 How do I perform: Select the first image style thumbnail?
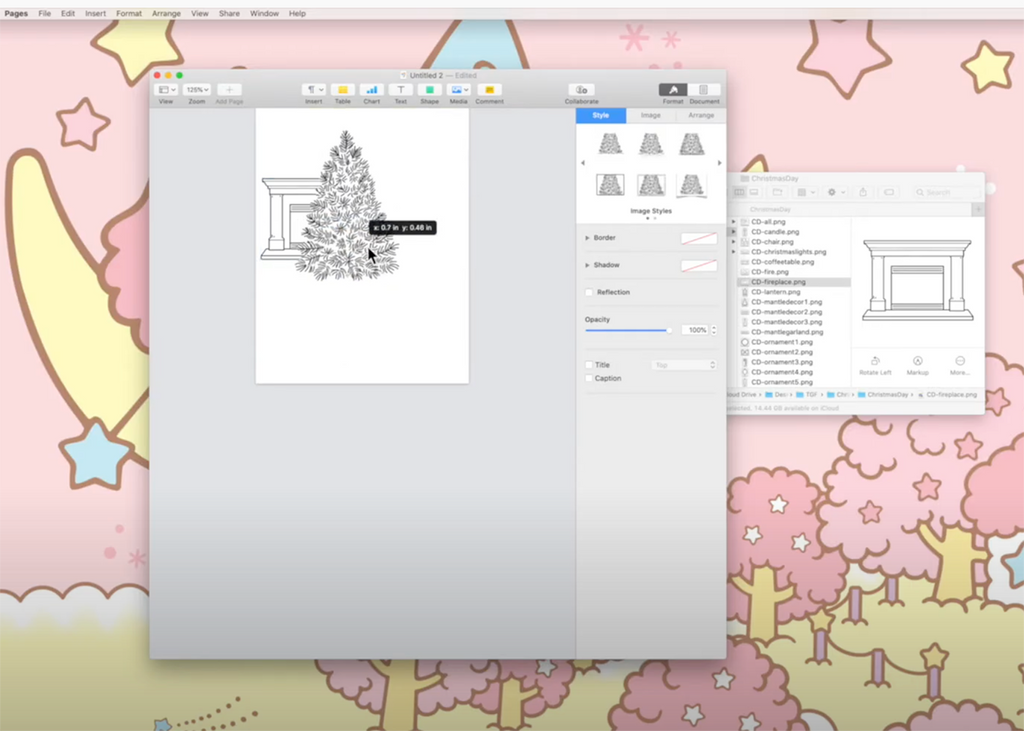(610, 144)
